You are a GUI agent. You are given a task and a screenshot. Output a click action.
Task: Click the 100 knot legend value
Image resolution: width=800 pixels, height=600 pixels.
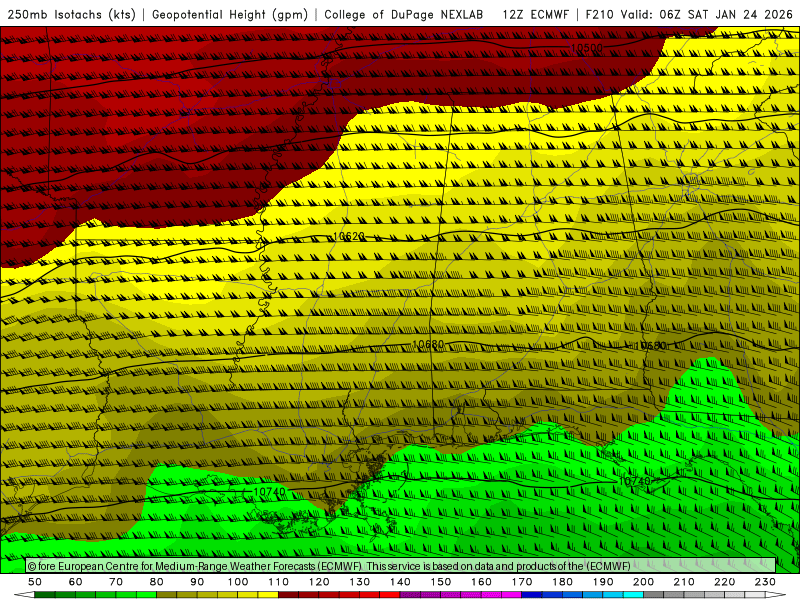tap(238, 582)
